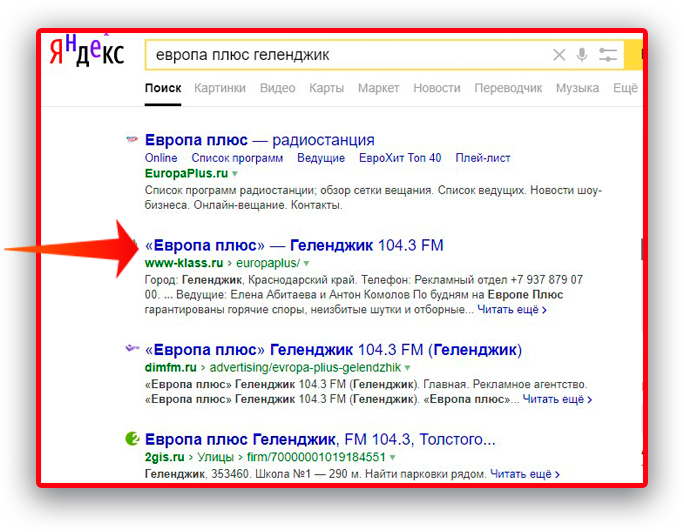Activate microphone voice search icon
Screen dimensions: 684x532
(x=581, y=55)
